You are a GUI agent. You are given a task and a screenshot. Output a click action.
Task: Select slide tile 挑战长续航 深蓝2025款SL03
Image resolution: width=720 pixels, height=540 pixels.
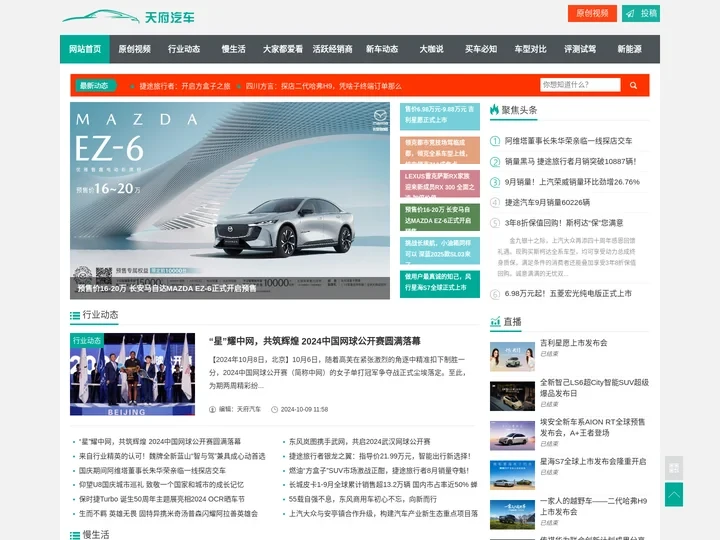tap(440, 251)
